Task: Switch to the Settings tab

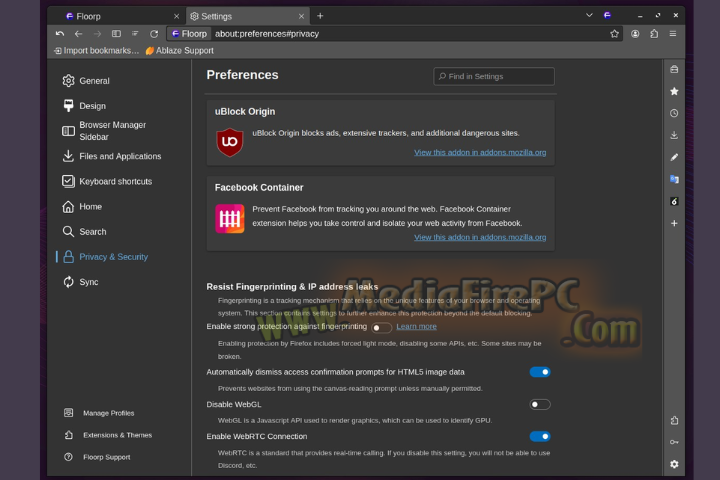Action: 248,16
